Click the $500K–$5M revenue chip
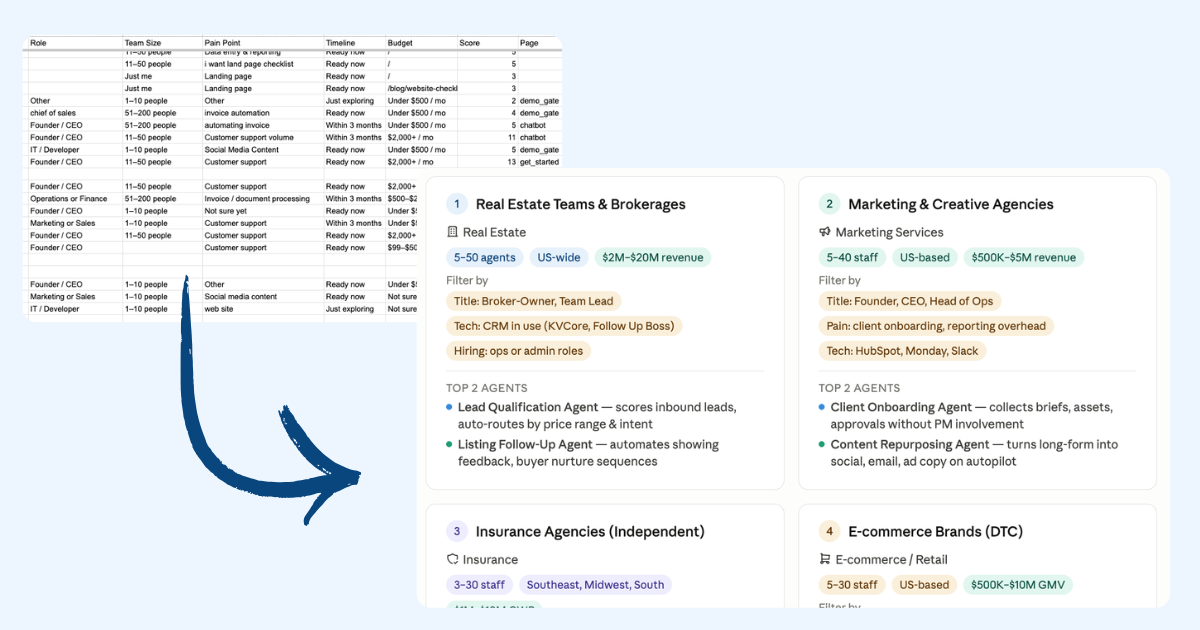 [1024, 257]
